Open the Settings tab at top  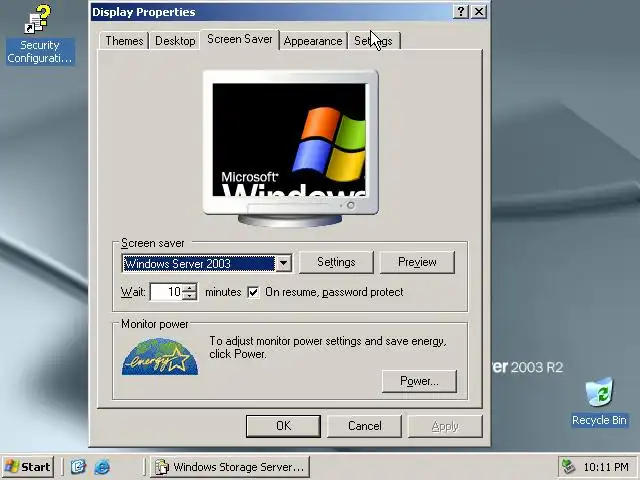(x=373, y=41)
